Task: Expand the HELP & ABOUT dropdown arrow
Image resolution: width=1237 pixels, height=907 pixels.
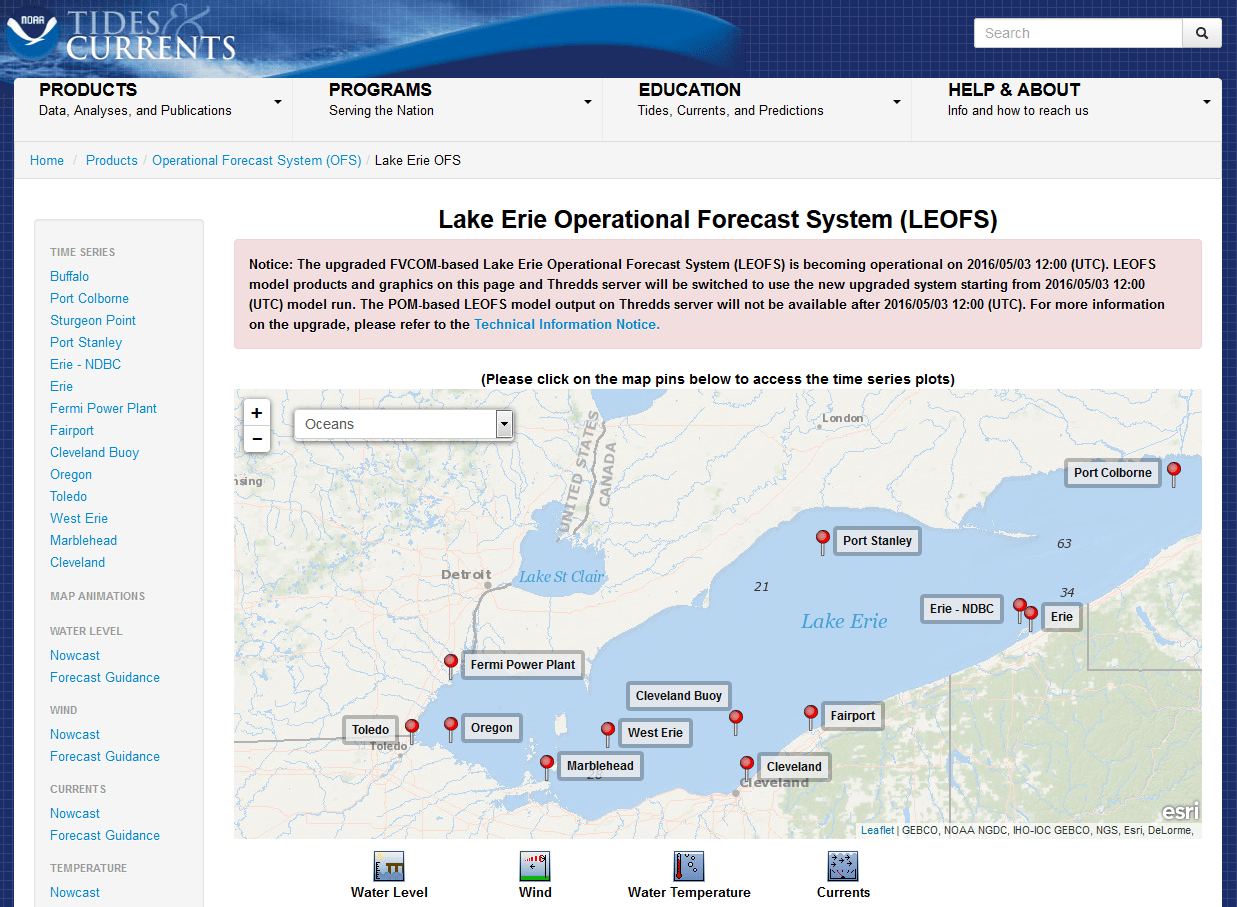Action: coord(1205,100)
